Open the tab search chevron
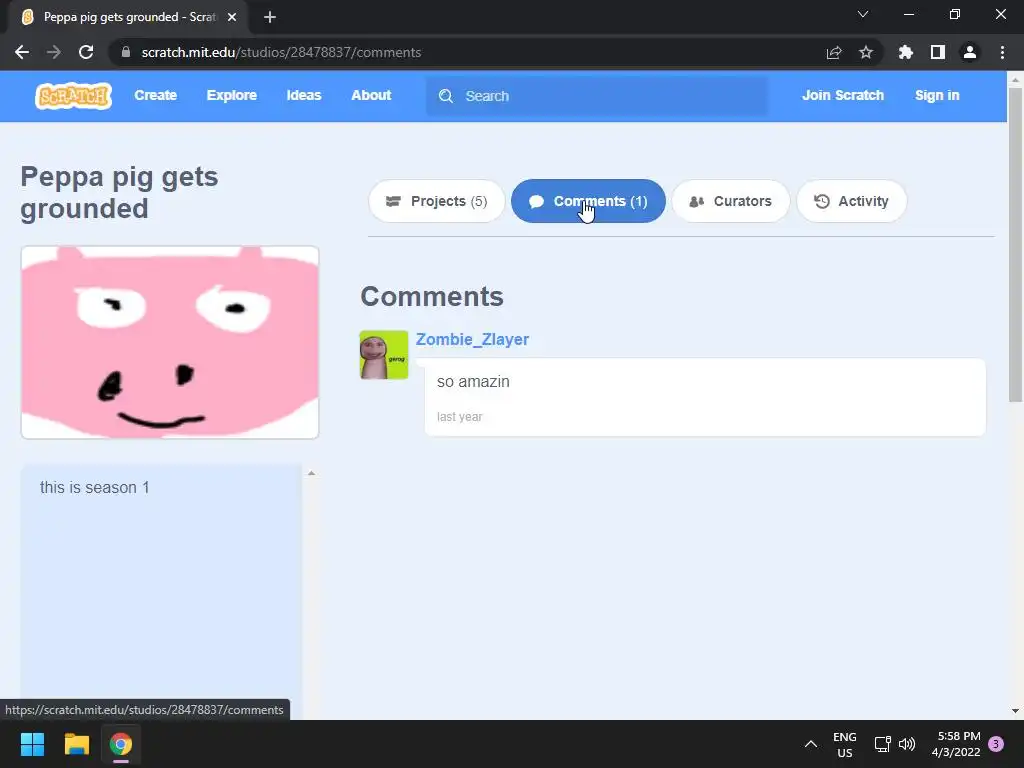Image resolution: width=1024 pixels, height=768 pixels. point(863,14)
